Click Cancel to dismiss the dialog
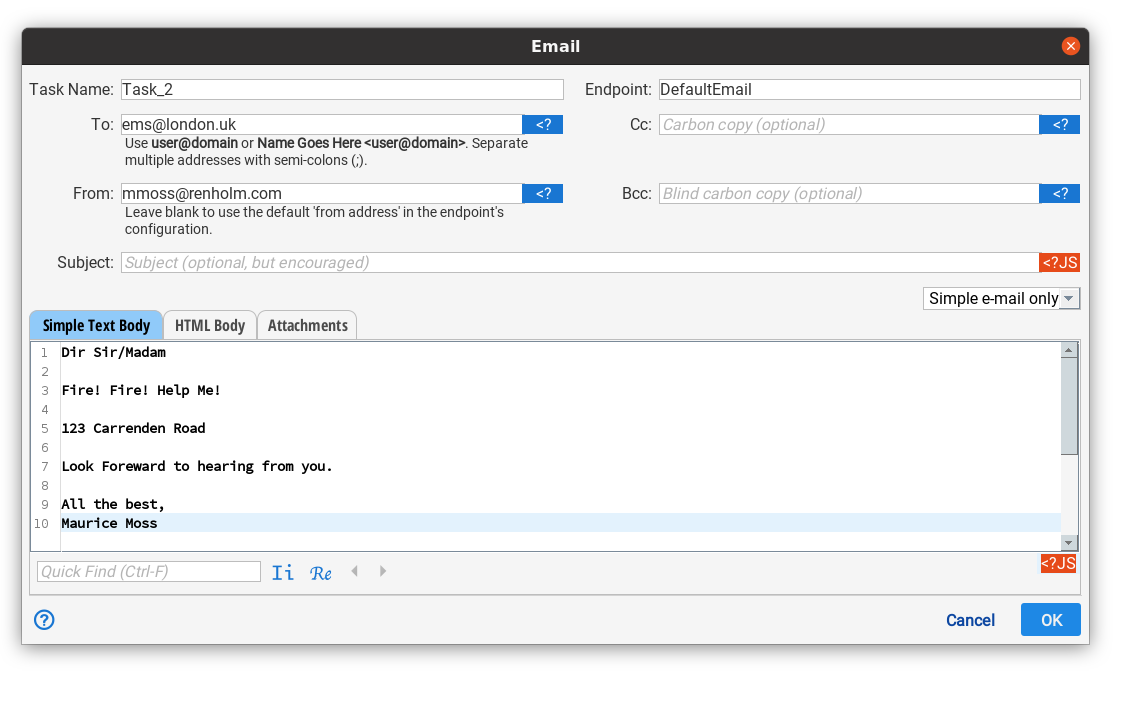Screen dimensions: 1138x711 point(970,620)
